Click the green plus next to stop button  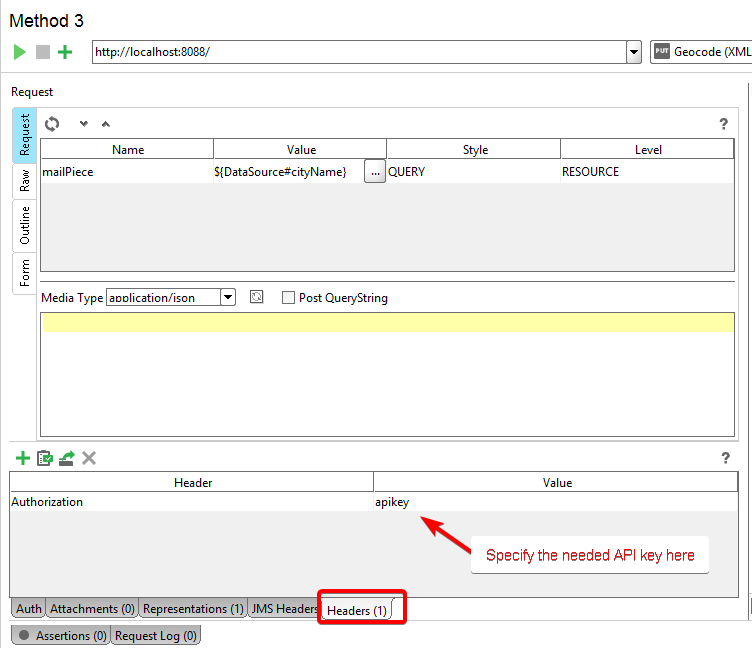[65, 52]
